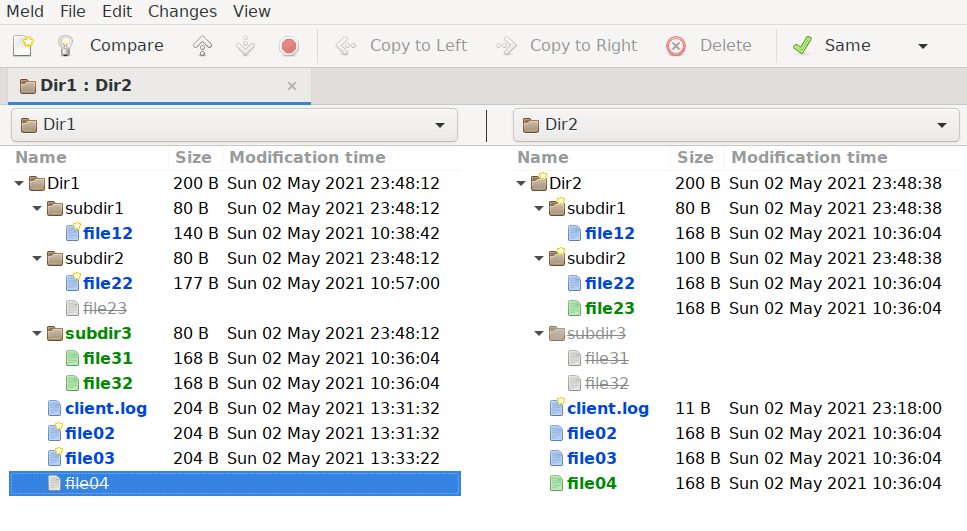Click the red stop icon

point(289,46)
